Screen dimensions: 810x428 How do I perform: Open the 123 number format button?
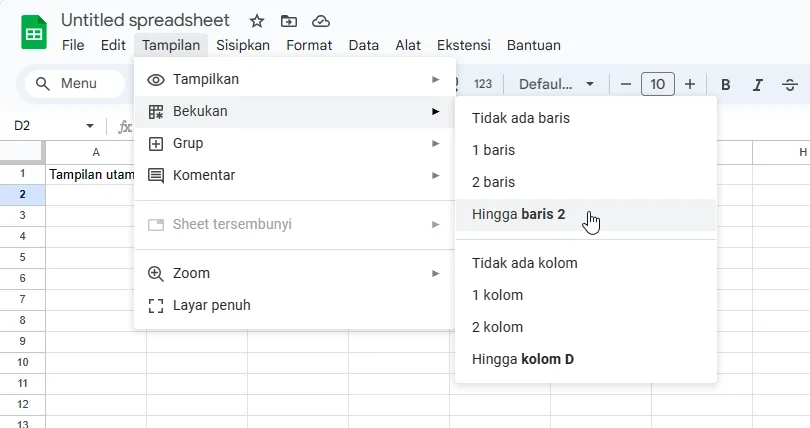(x=483, y=84)
